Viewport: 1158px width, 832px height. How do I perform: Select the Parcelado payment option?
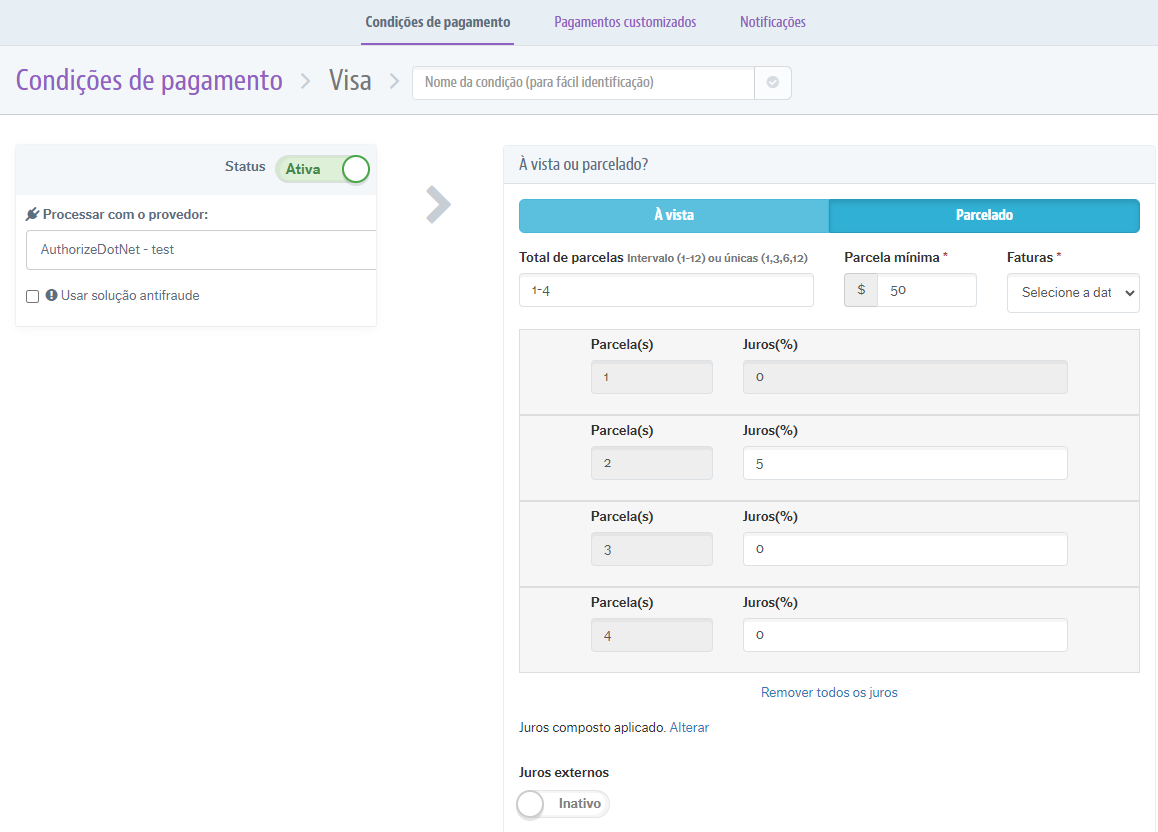pos(984,215)
